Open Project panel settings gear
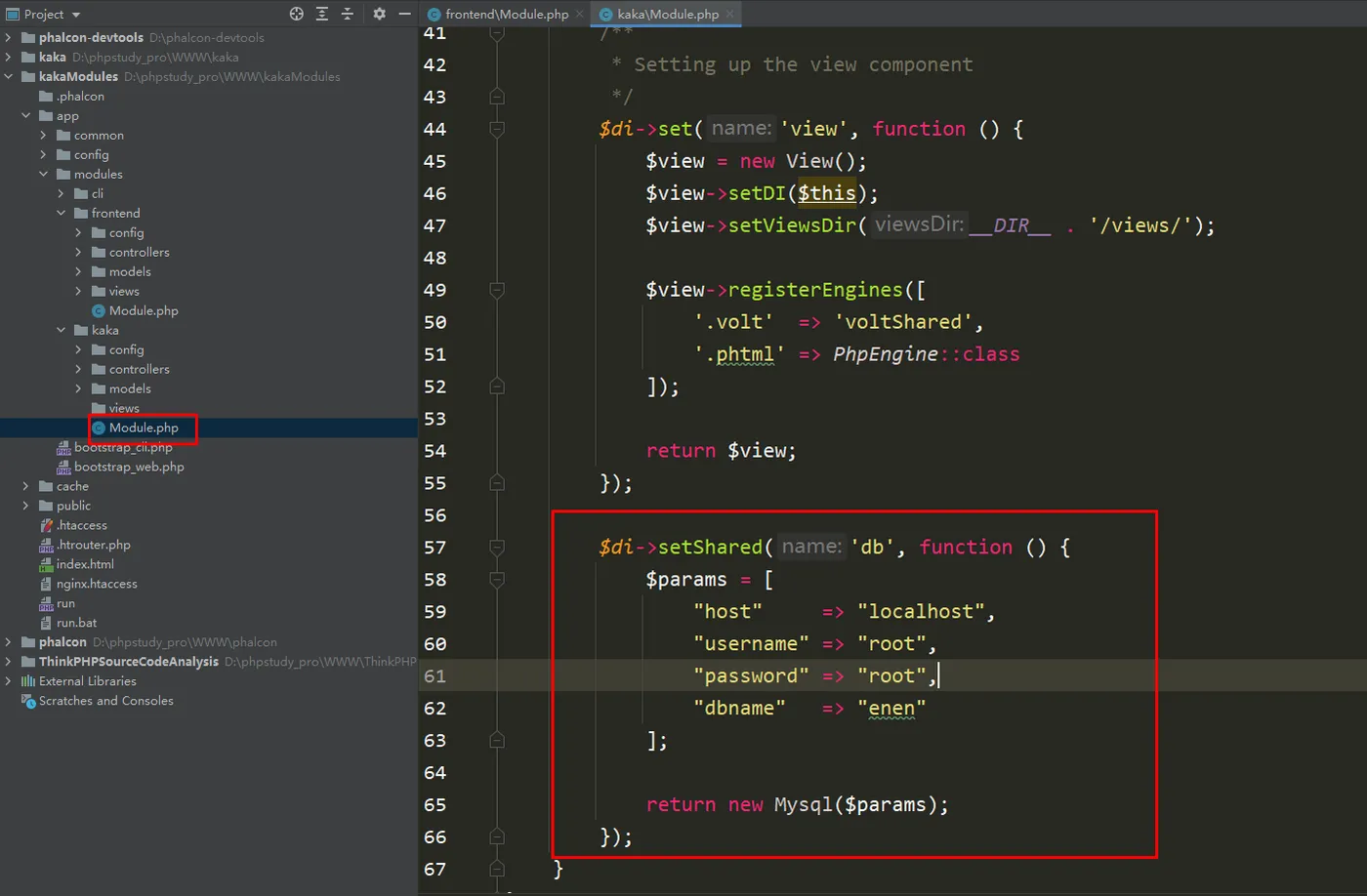This screenshot has width=1367, height=896. tap(379, 14)
